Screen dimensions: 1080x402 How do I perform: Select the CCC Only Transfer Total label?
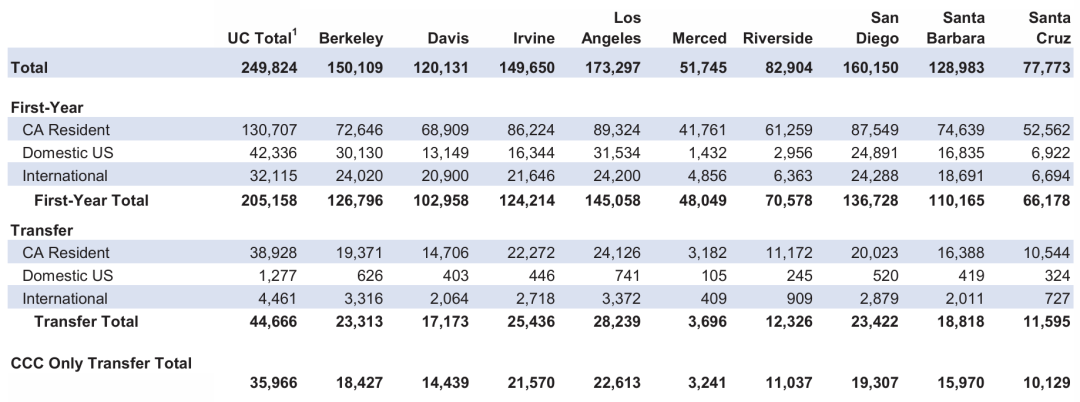click(x=101, y=363)
